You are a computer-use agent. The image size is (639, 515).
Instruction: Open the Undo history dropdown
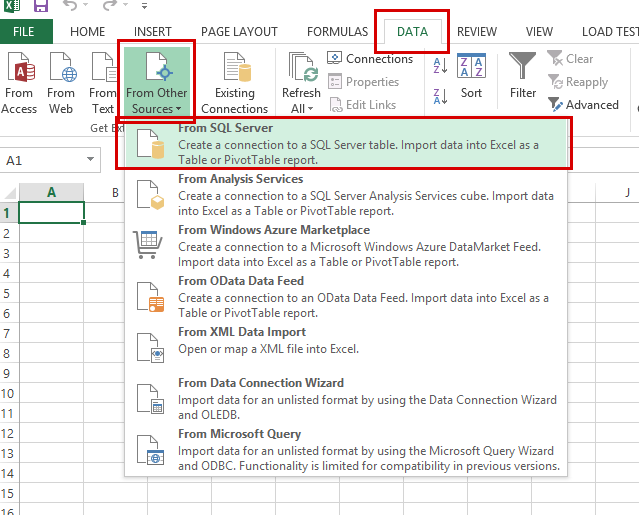[86, 5]
